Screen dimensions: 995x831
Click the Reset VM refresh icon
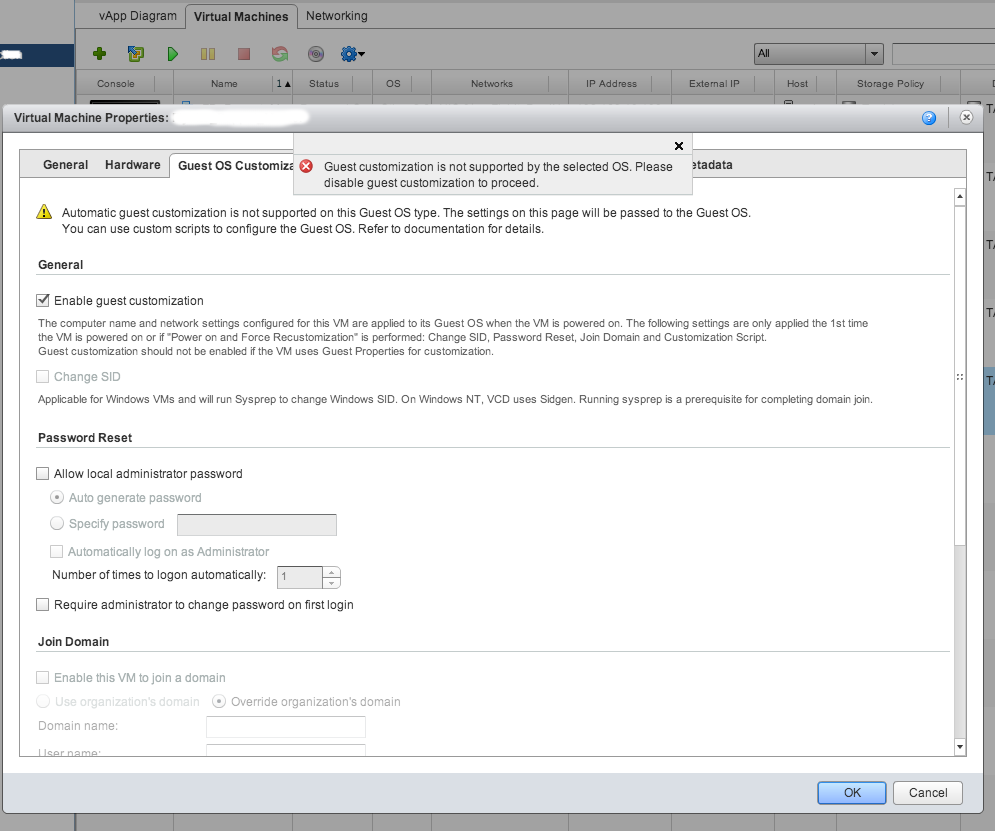point(280,54)
